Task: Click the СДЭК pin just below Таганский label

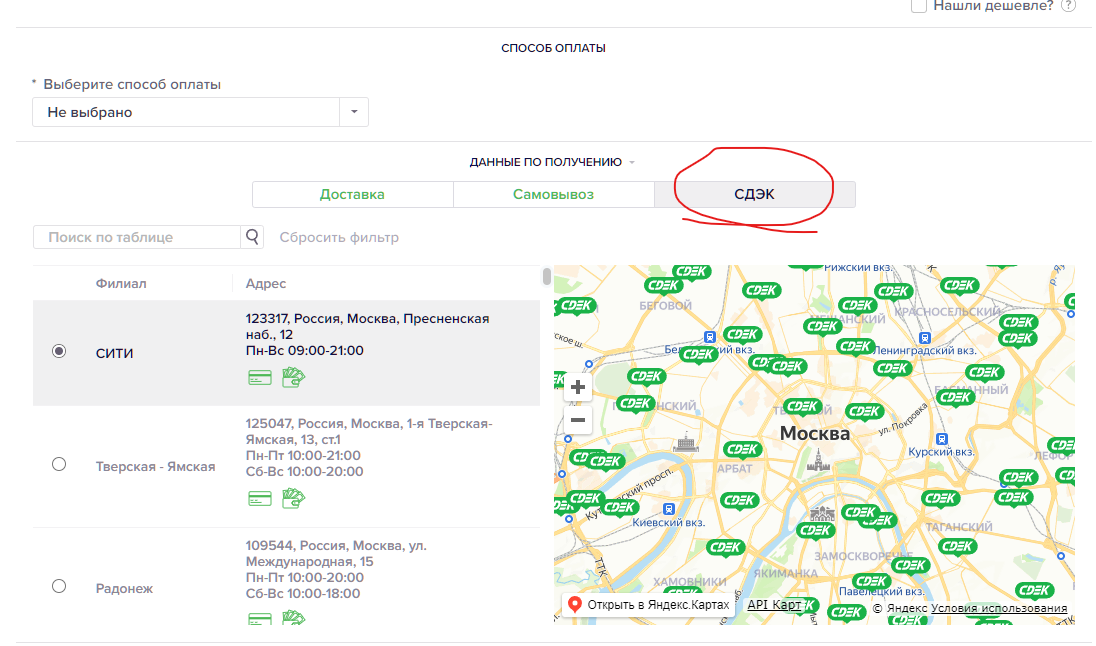Action: point(958,547)
